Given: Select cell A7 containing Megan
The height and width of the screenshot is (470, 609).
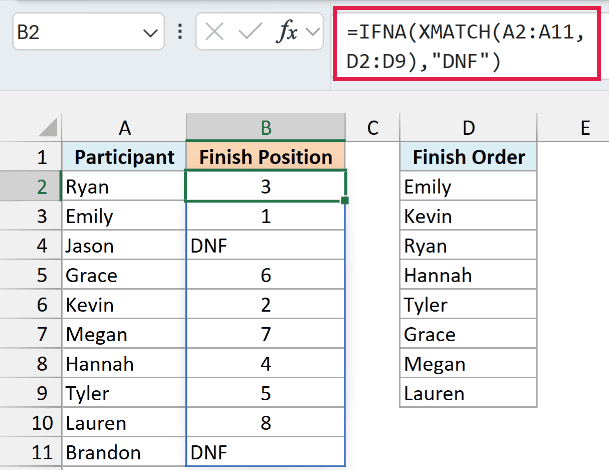Looking at the screenshot, I should [124, 334].
